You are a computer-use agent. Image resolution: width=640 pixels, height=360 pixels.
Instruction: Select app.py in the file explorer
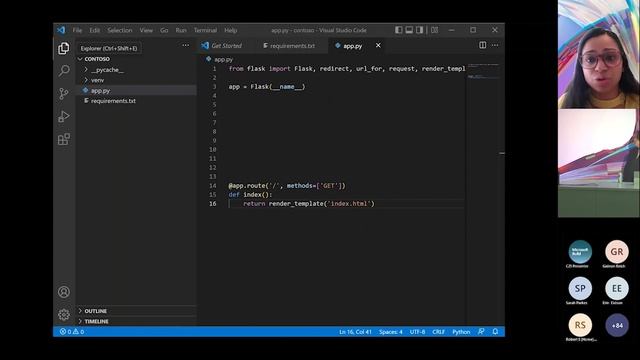[x=136, y=90]
